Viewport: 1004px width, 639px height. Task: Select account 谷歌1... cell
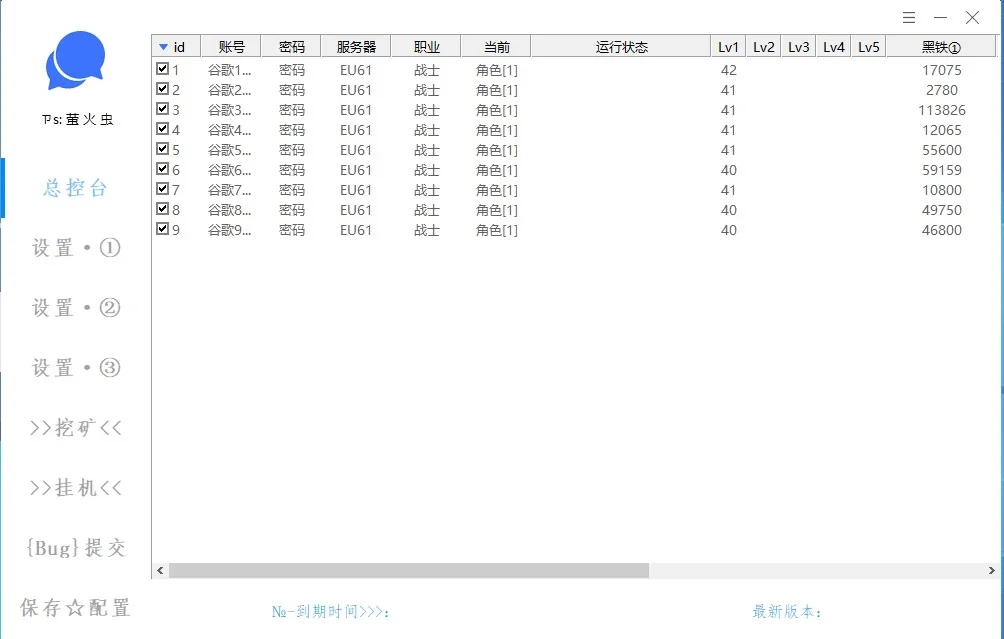tap(229, 70)
